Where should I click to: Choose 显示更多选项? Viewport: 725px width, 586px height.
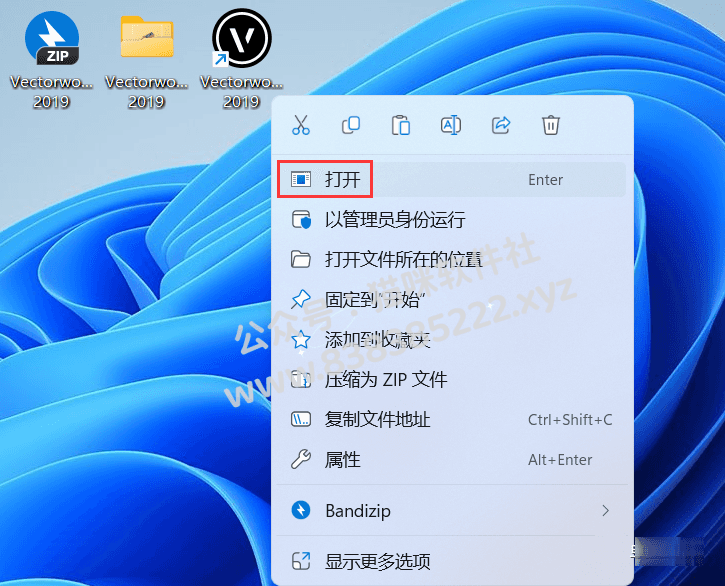click(451, 561)
